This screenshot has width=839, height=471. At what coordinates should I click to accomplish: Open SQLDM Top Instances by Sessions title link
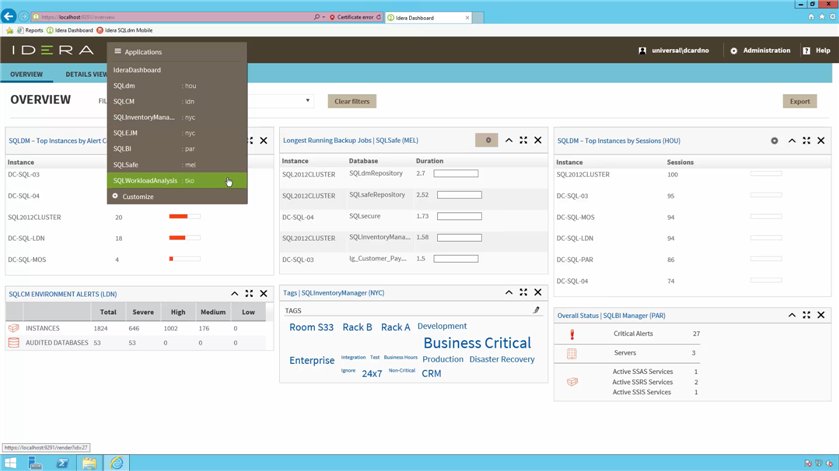point(619,141)
